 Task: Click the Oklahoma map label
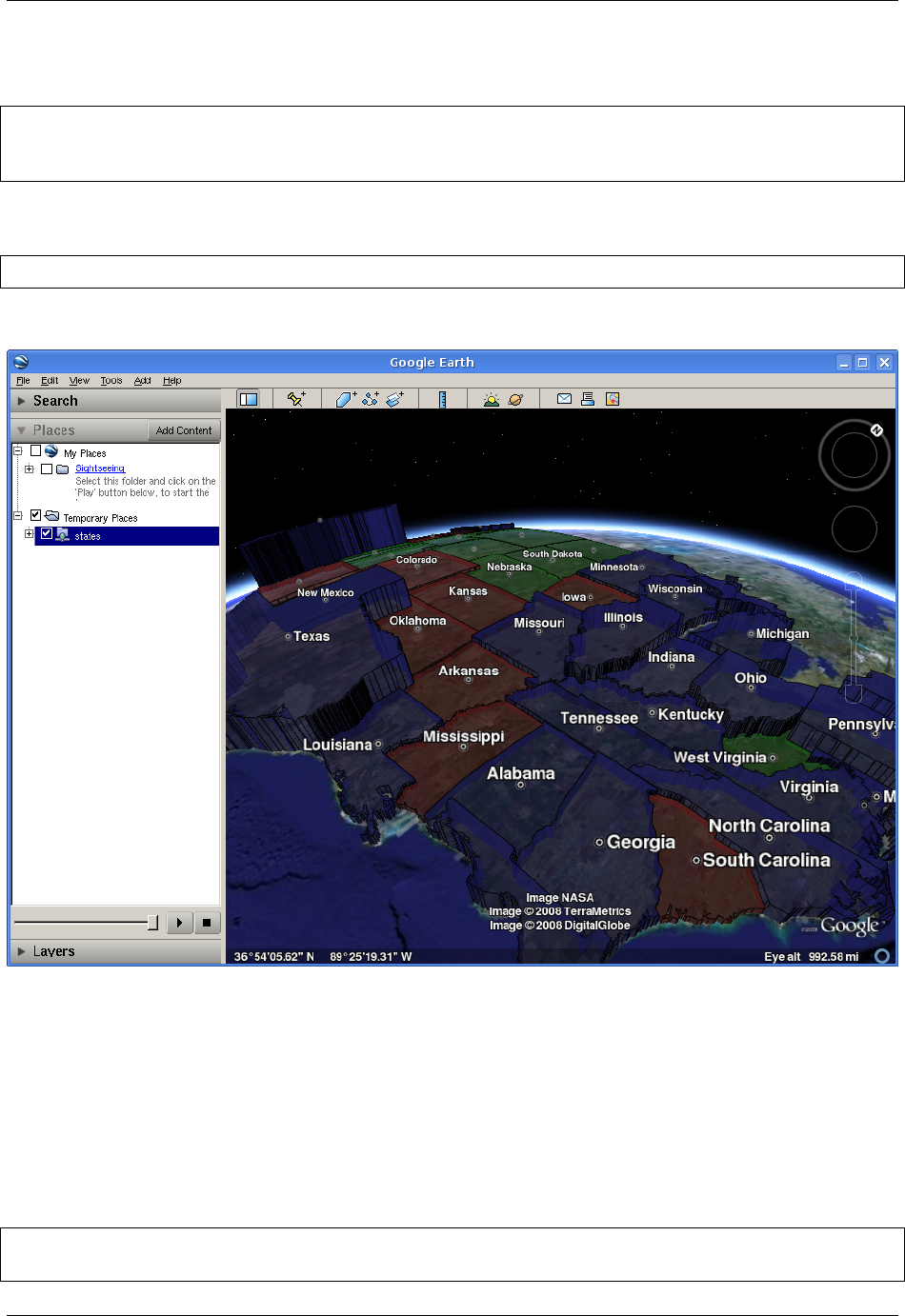(x=418, y=621)
